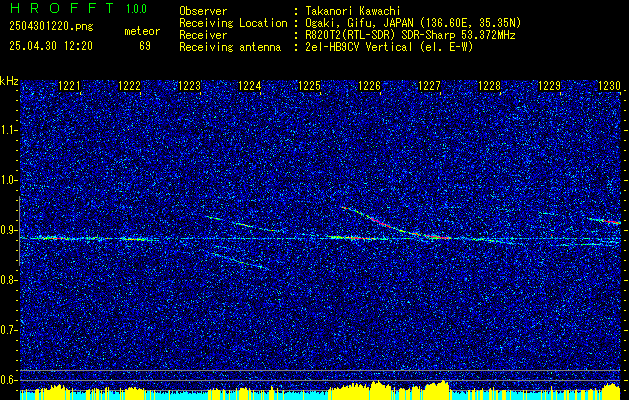Click time marker 1221
The height and width of the screenshot is (400, 629).
pyautogui.click(x=69, y=86)
